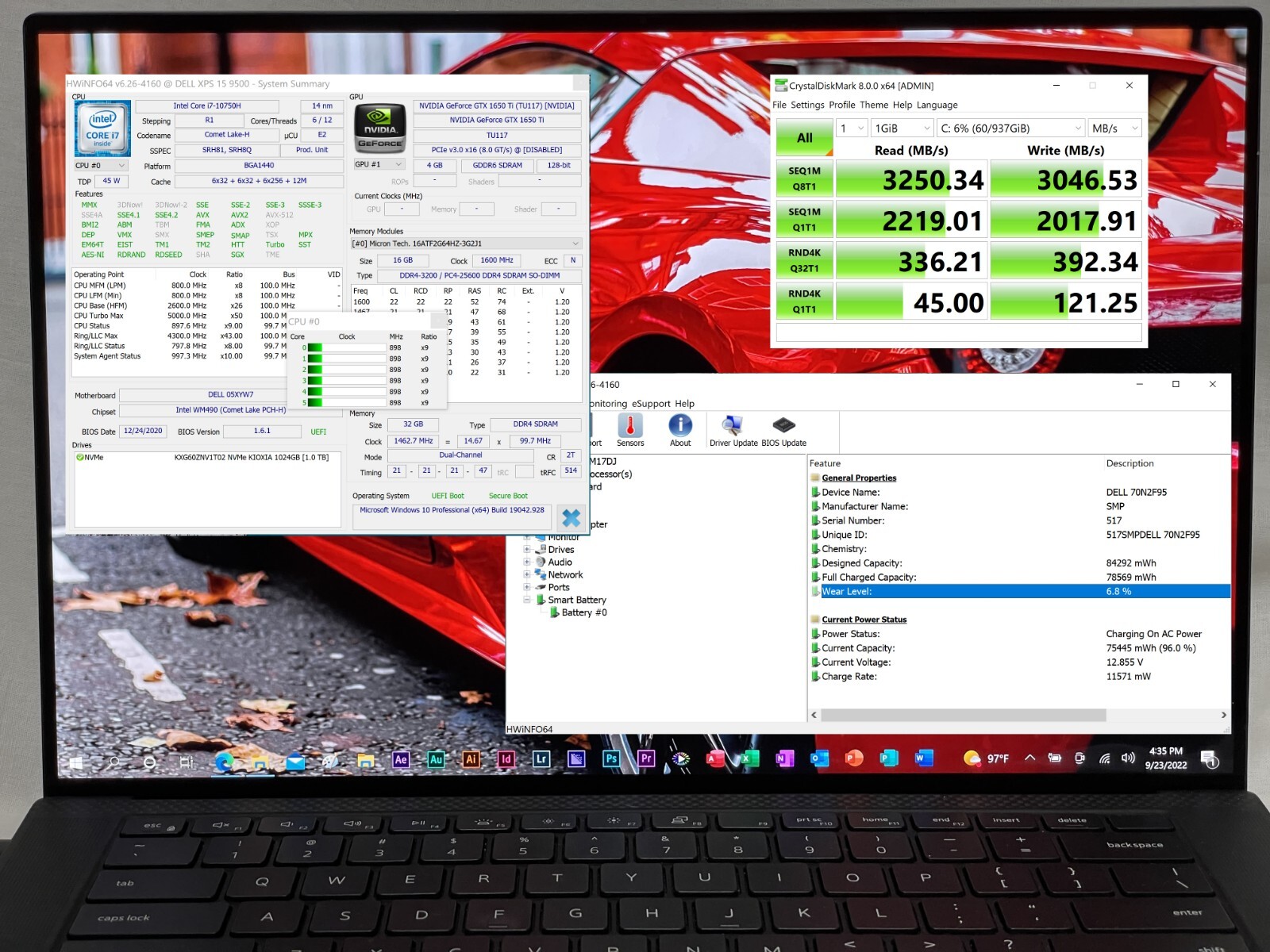Open Adobe Premiere Pro from the taskbar
The width and height of the screenshot is (1270, 952).
tap(645, 759)
